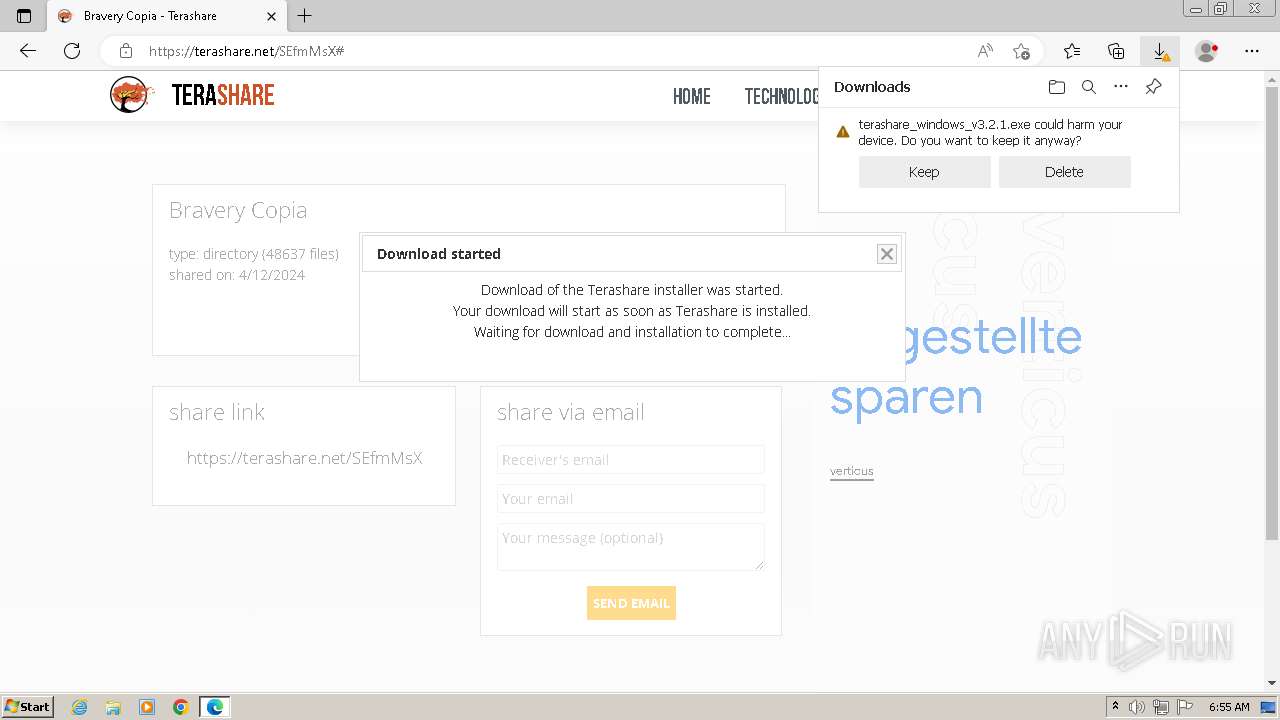Add this page to favorites
Viewport: 1280px width, 720px height.
click(1021, 51)
